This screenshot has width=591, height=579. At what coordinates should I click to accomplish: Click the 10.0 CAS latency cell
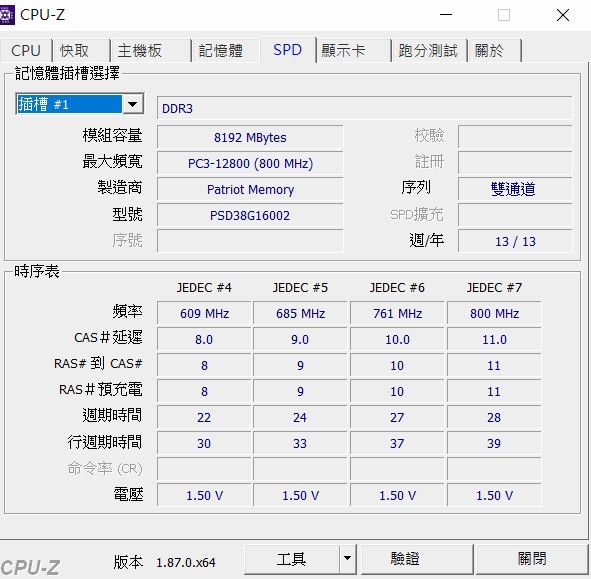[397, 339]
